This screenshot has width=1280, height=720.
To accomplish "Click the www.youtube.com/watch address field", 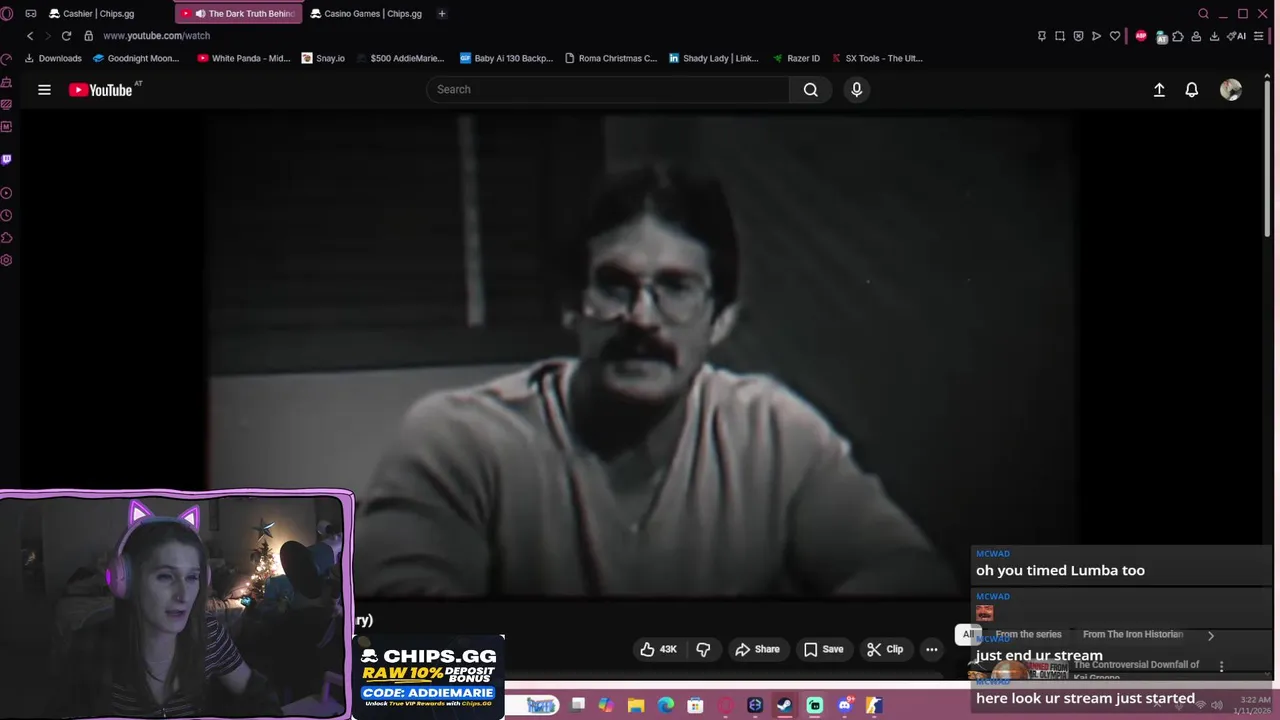I will point(156,36).
